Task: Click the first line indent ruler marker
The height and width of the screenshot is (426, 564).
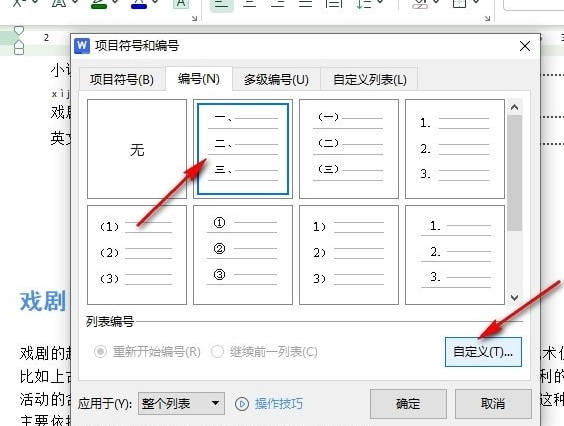Action: (x=19, y=31)
